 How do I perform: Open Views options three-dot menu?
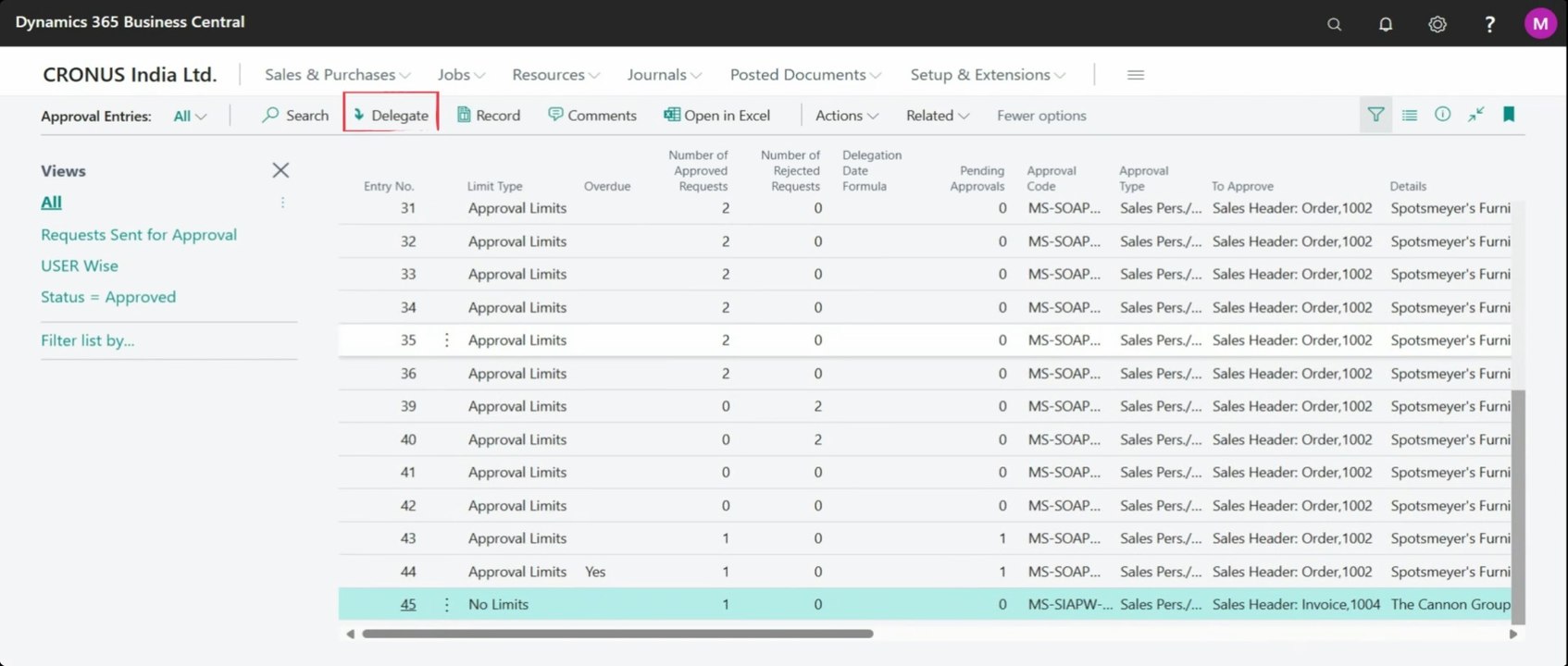coord(282,203)
